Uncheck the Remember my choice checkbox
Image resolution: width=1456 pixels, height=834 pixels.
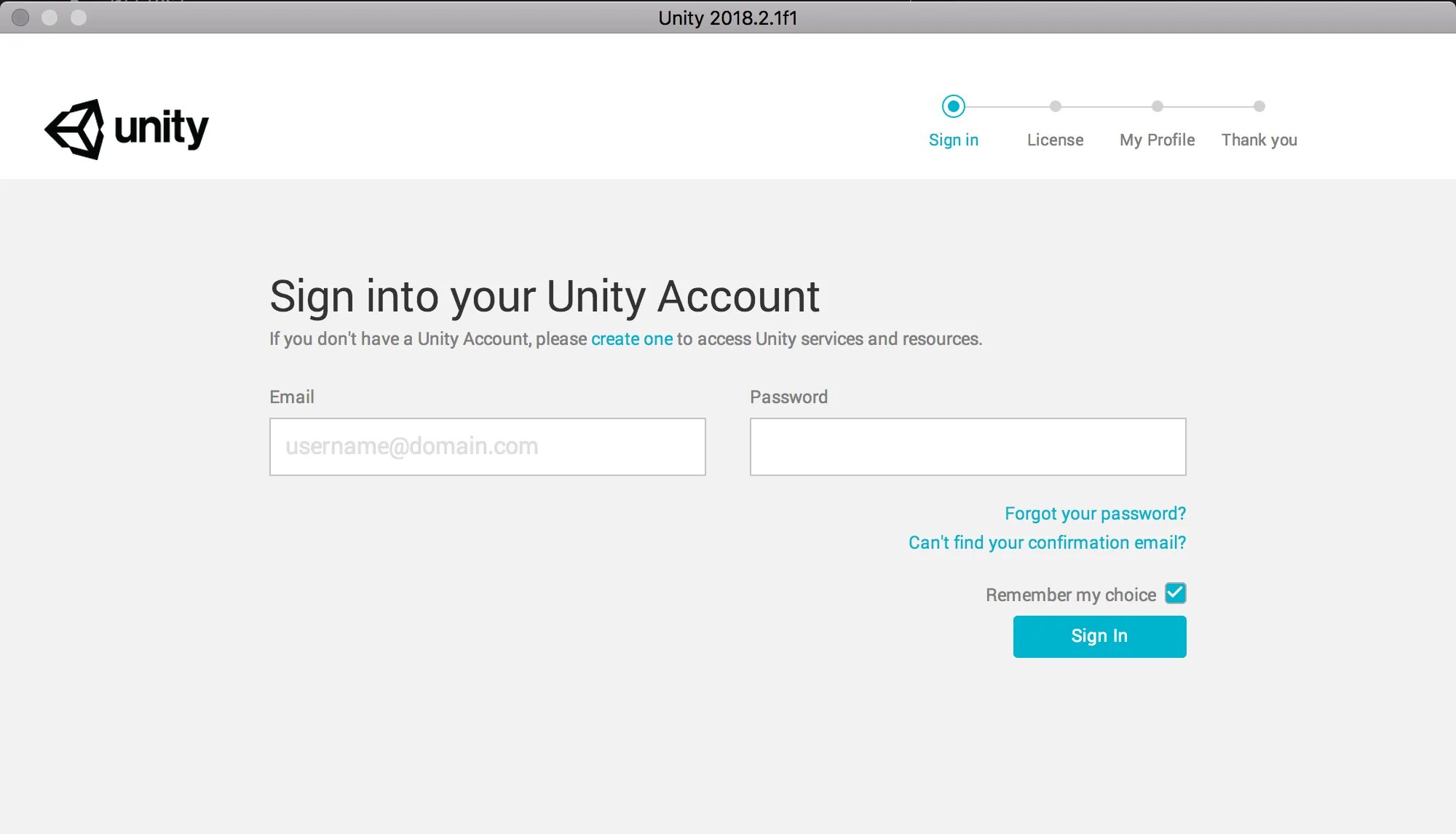click(x=1175, y=593)
